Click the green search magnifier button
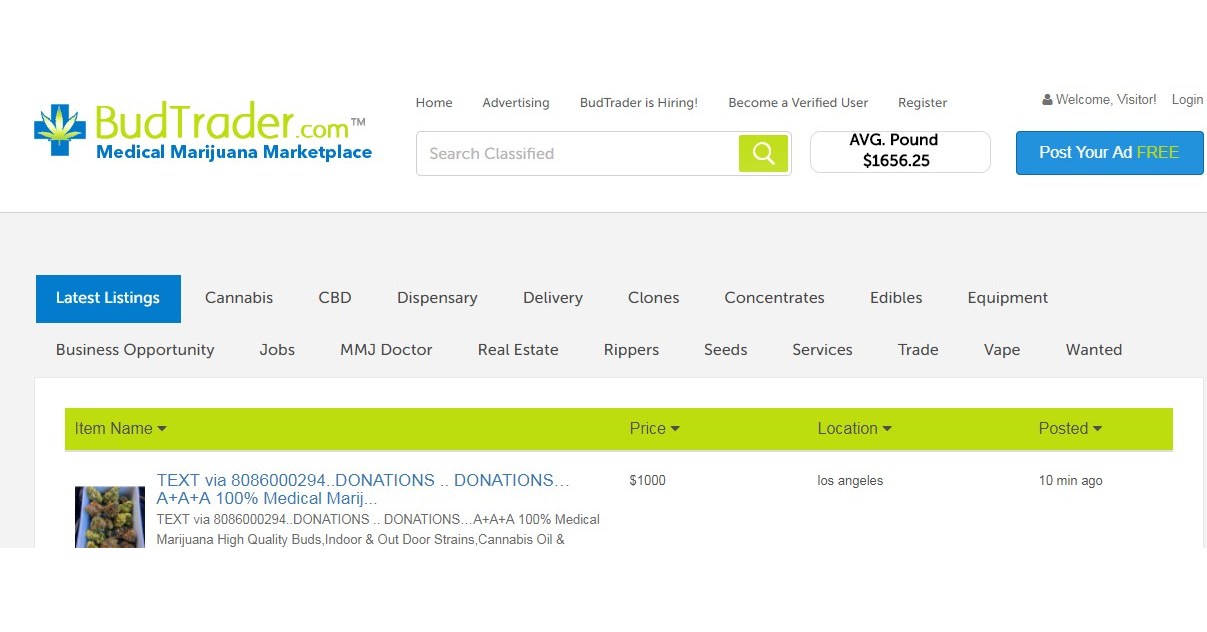 pyautogui.click(x=763, y=153)
